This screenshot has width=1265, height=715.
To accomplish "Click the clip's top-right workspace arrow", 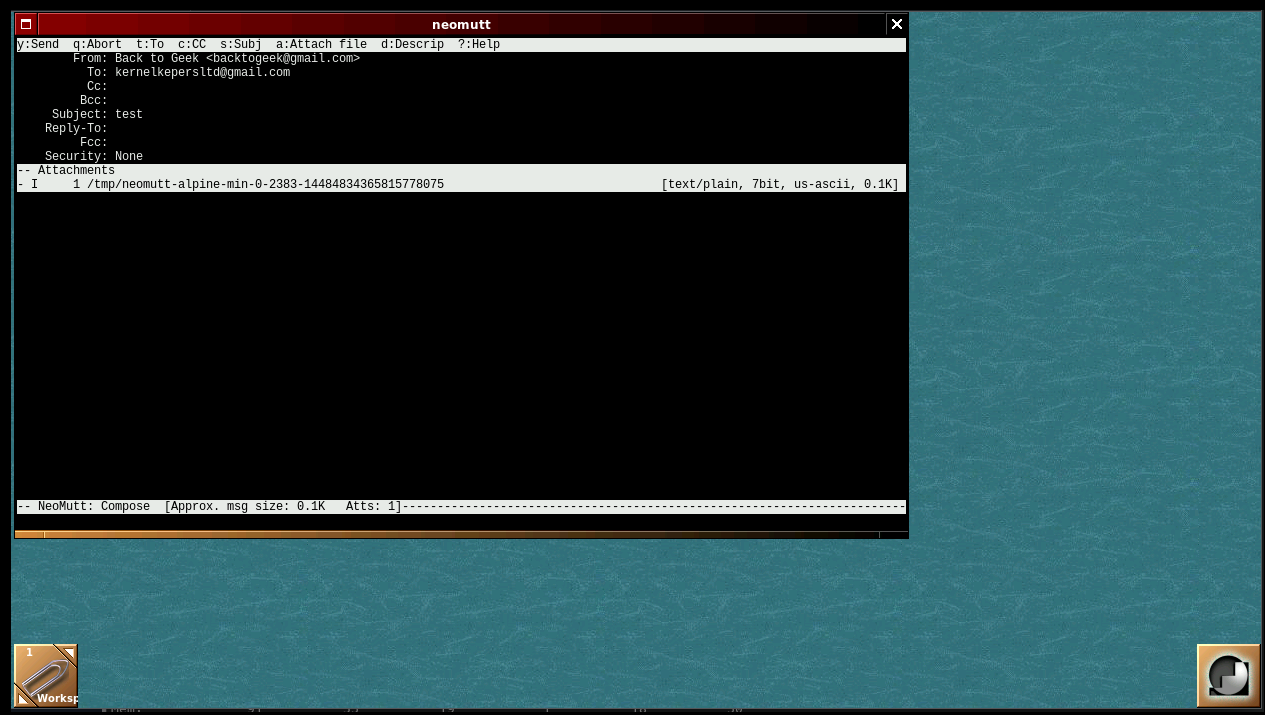I will [x=69, y=653].
